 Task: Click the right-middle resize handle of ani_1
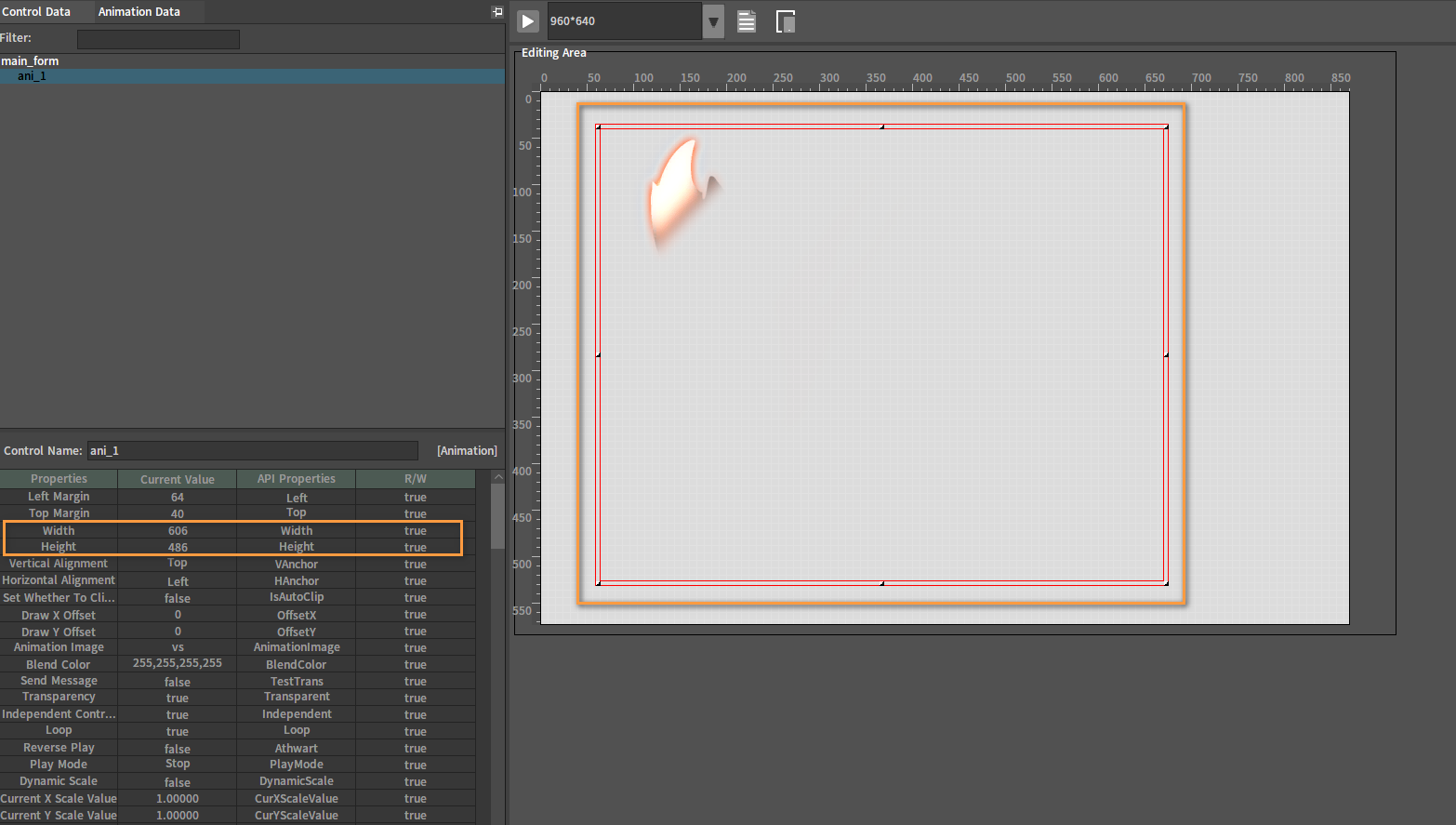pos(1166,354)
